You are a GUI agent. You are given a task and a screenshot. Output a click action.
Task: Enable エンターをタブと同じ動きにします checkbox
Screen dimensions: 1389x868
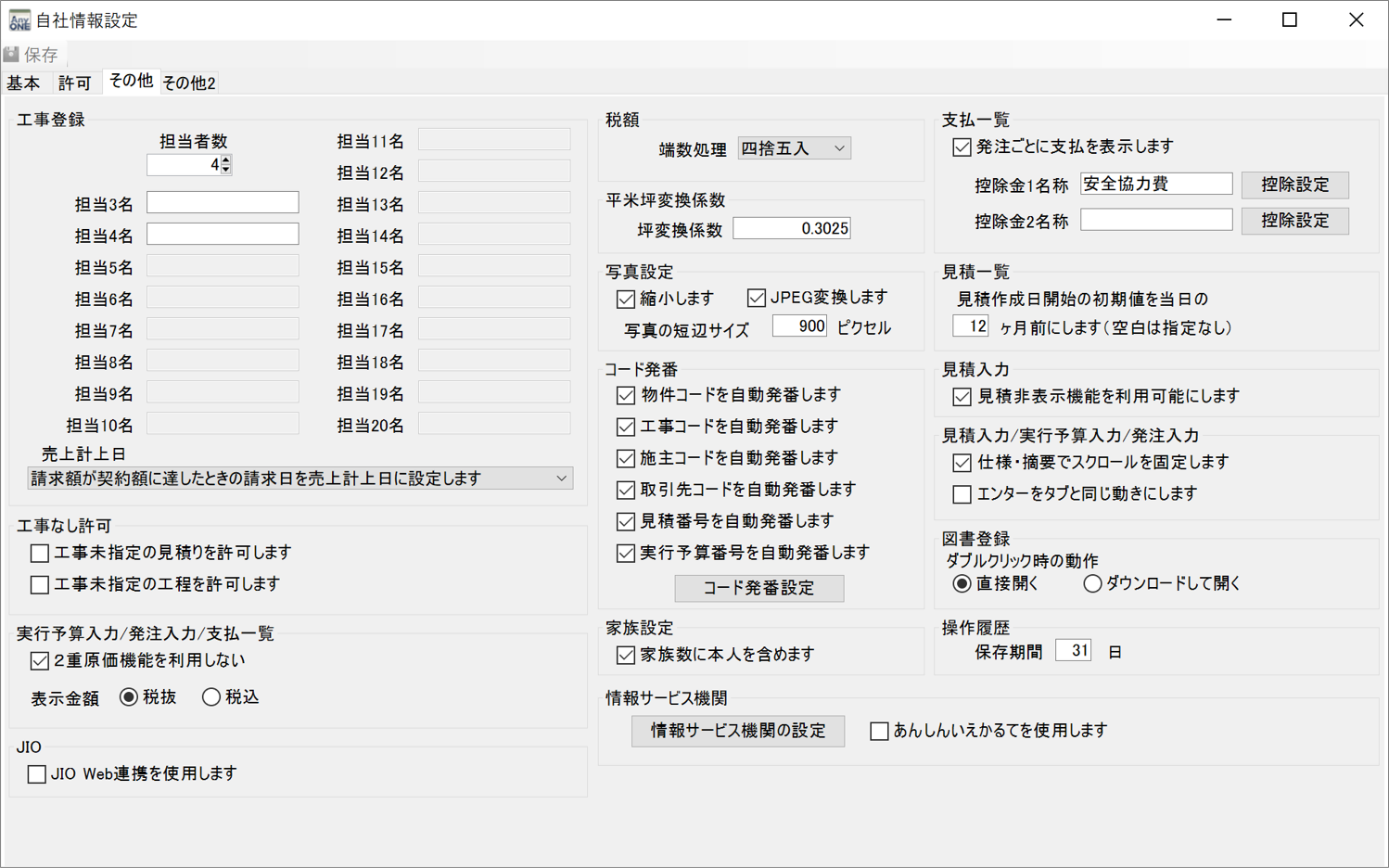(x=962, y=494)
